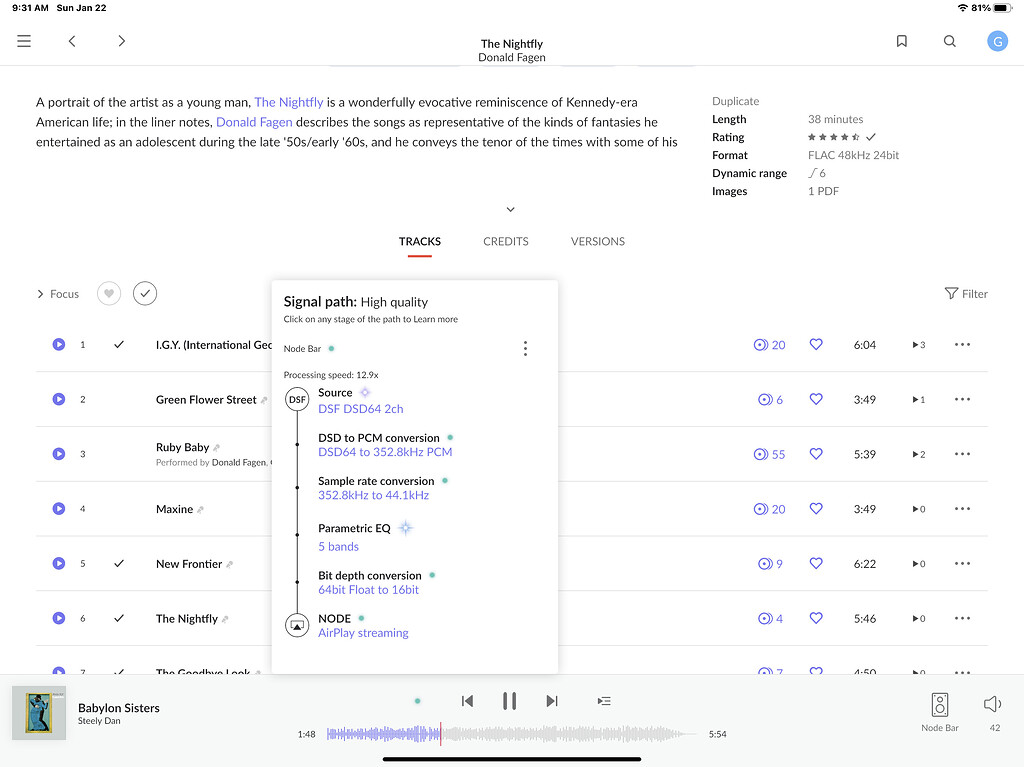Screen dimensions: 1024x767
Task: Expand the Focus options
Action: tap(58, 294)
